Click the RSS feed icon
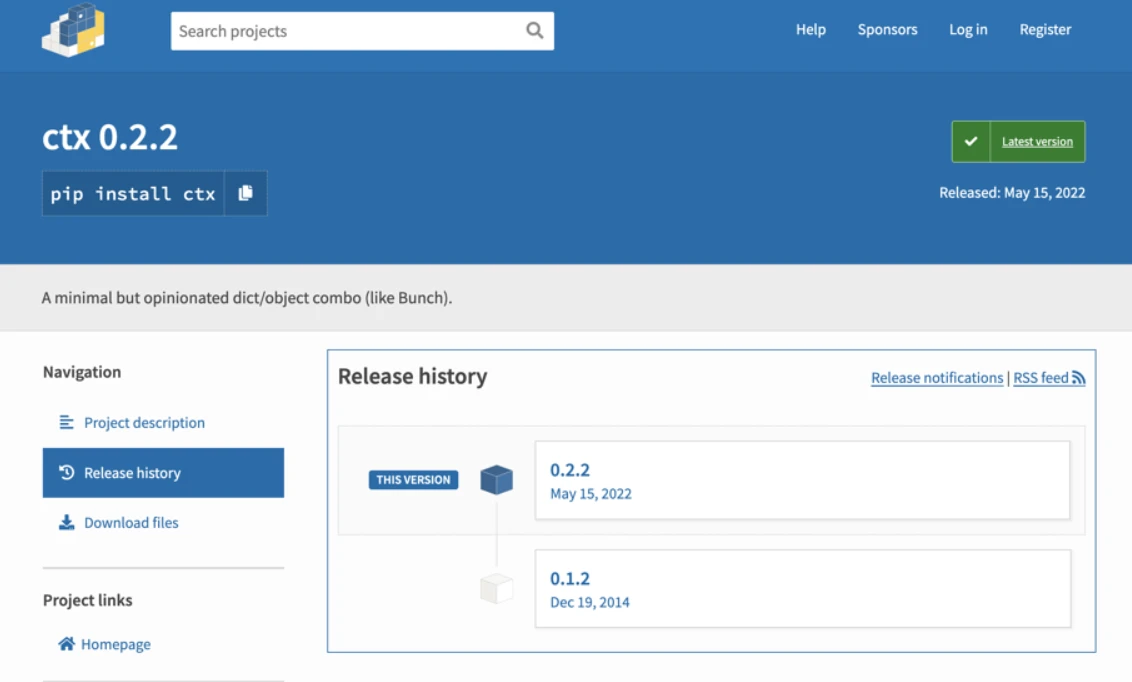This screenshot has height=682, width=1132. pyautogui.click(x=1078, y=378)
